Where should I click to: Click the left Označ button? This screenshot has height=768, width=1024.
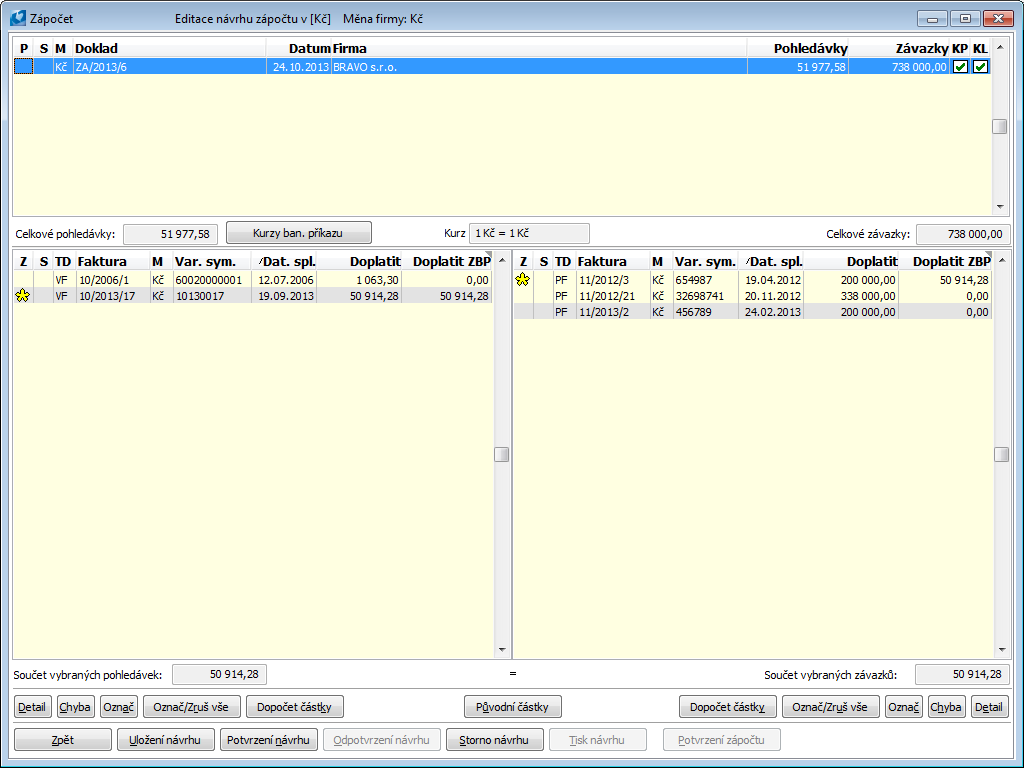[x=119, y=707]
